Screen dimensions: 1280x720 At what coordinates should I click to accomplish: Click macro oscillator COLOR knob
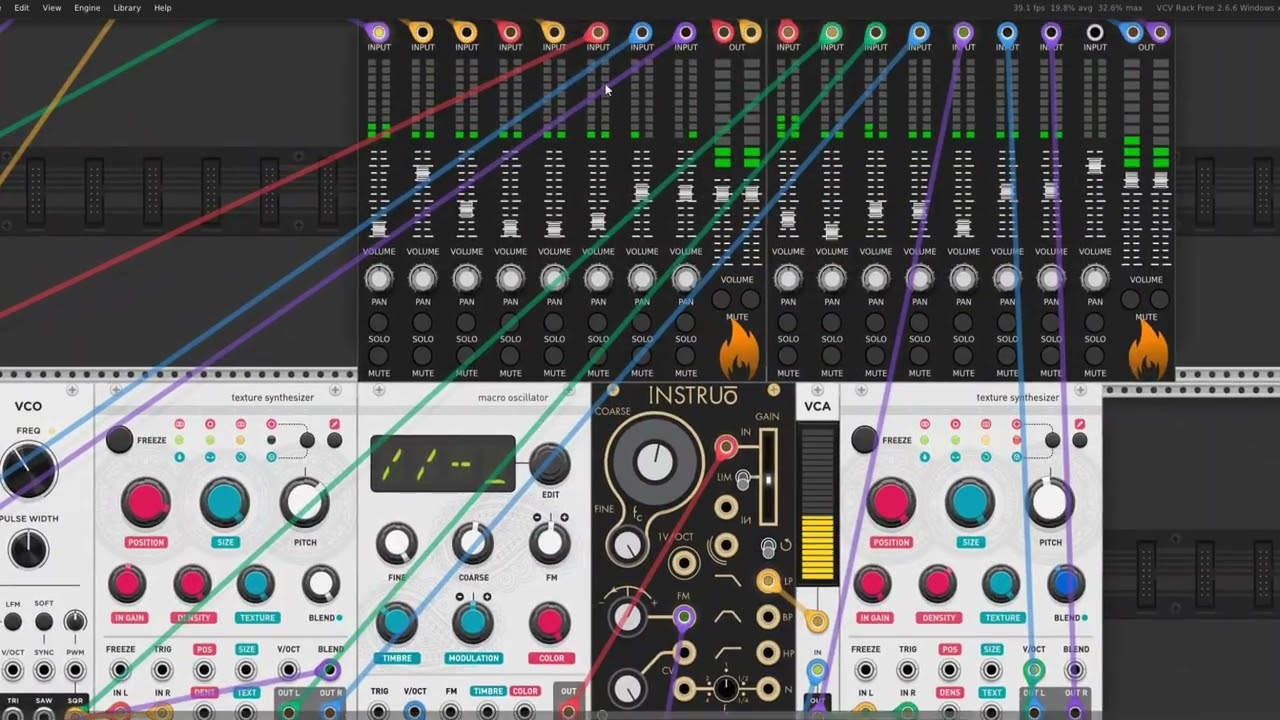pyautogui.click(x=549, y=622)
